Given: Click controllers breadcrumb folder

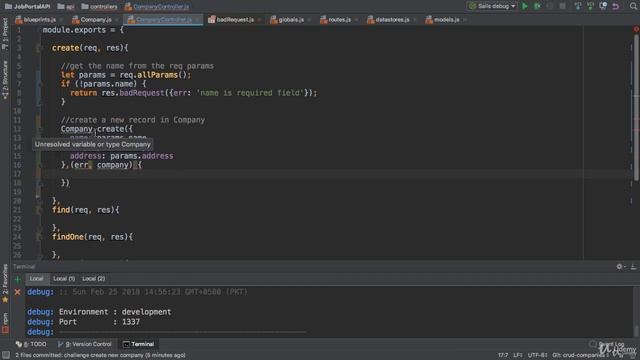Looking at the screenshot, I should click(99, 7).
